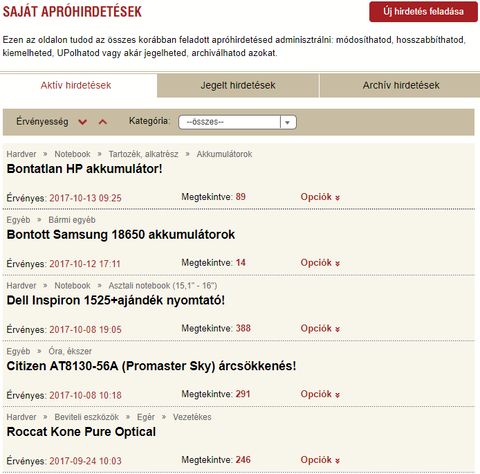Click Vezetékes breadcrumb
The height and width of the screenshot is (474, 480).
point(192,417)
